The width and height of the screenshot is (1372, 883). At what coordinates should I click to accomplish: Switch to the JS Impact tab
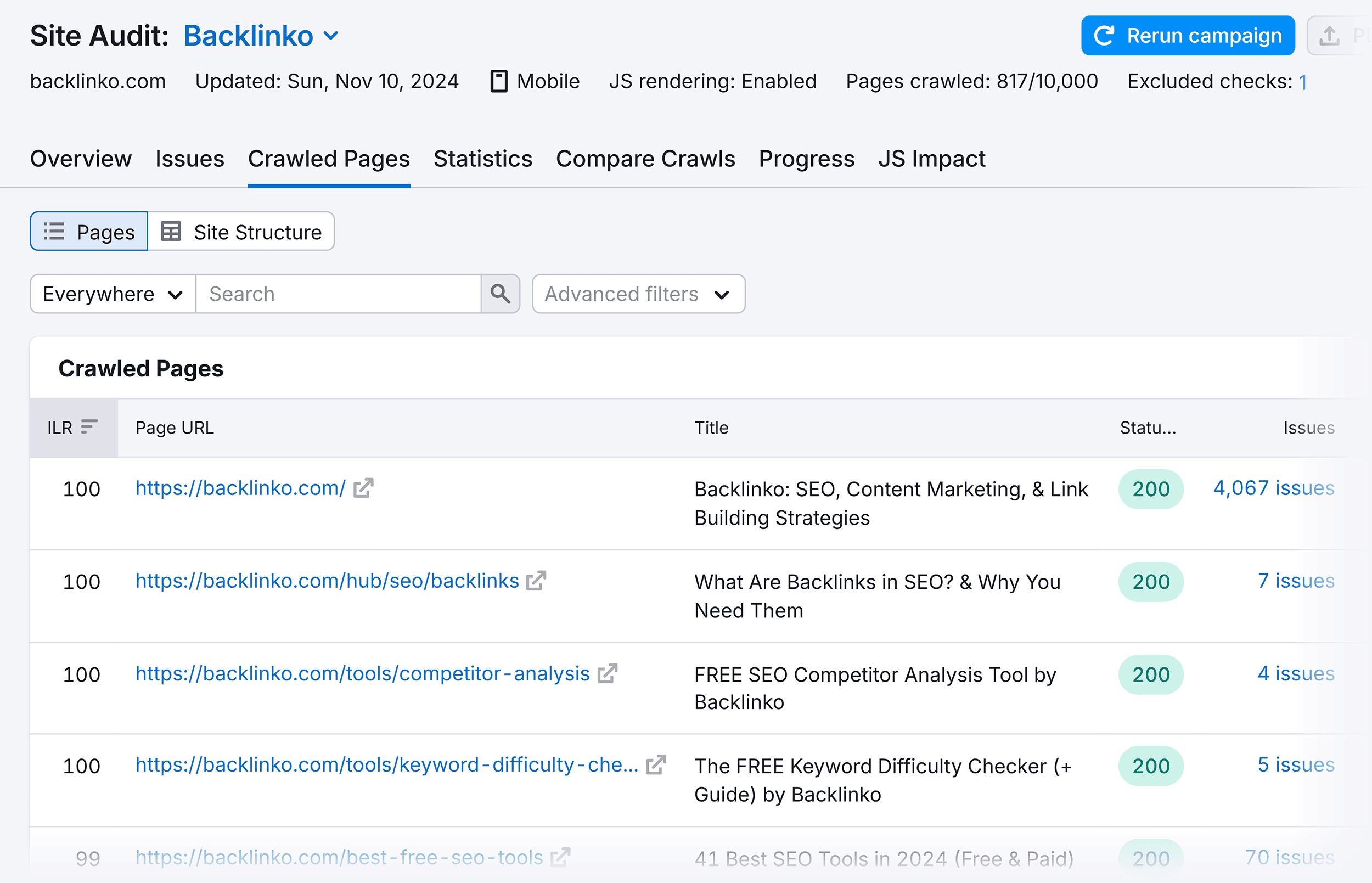(x=932, y=158)
